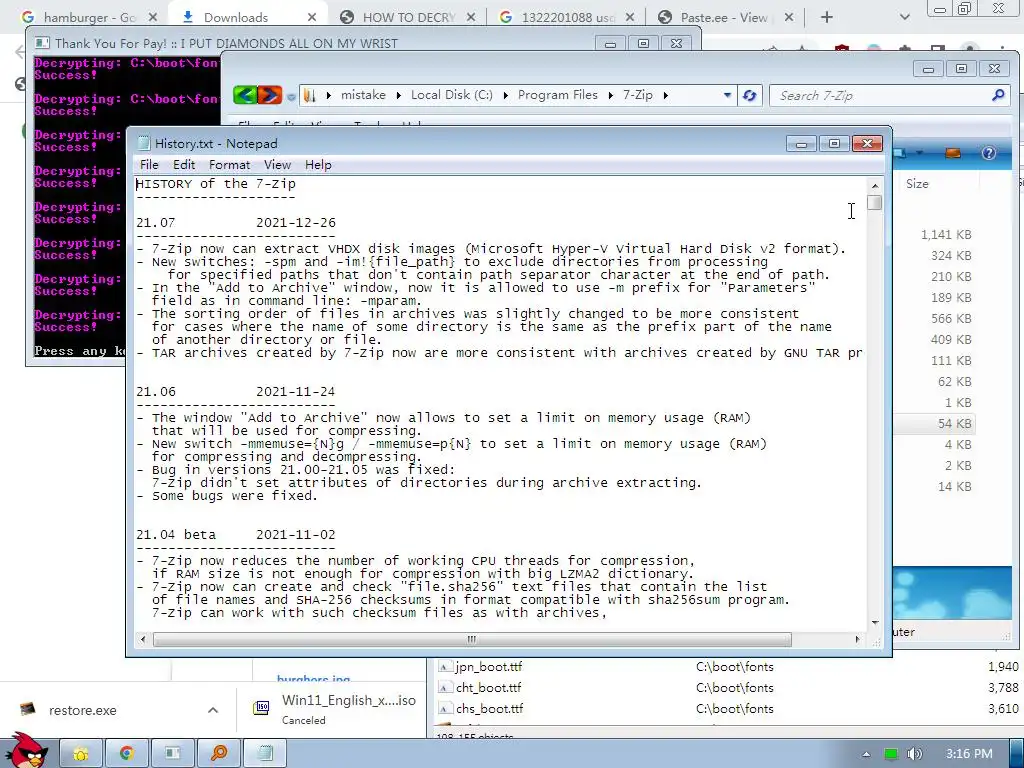Toggle the Explorer preview pane icon

953,153
